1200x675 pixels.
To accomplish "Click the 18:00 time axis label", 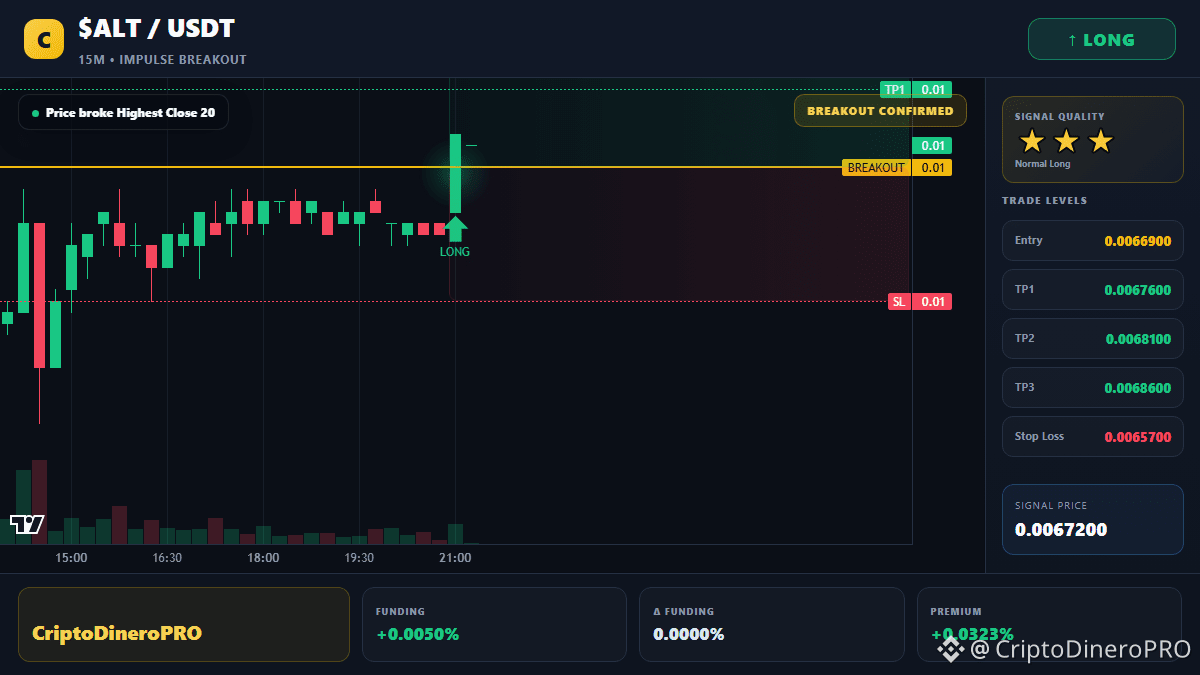I will pos(263,558).
